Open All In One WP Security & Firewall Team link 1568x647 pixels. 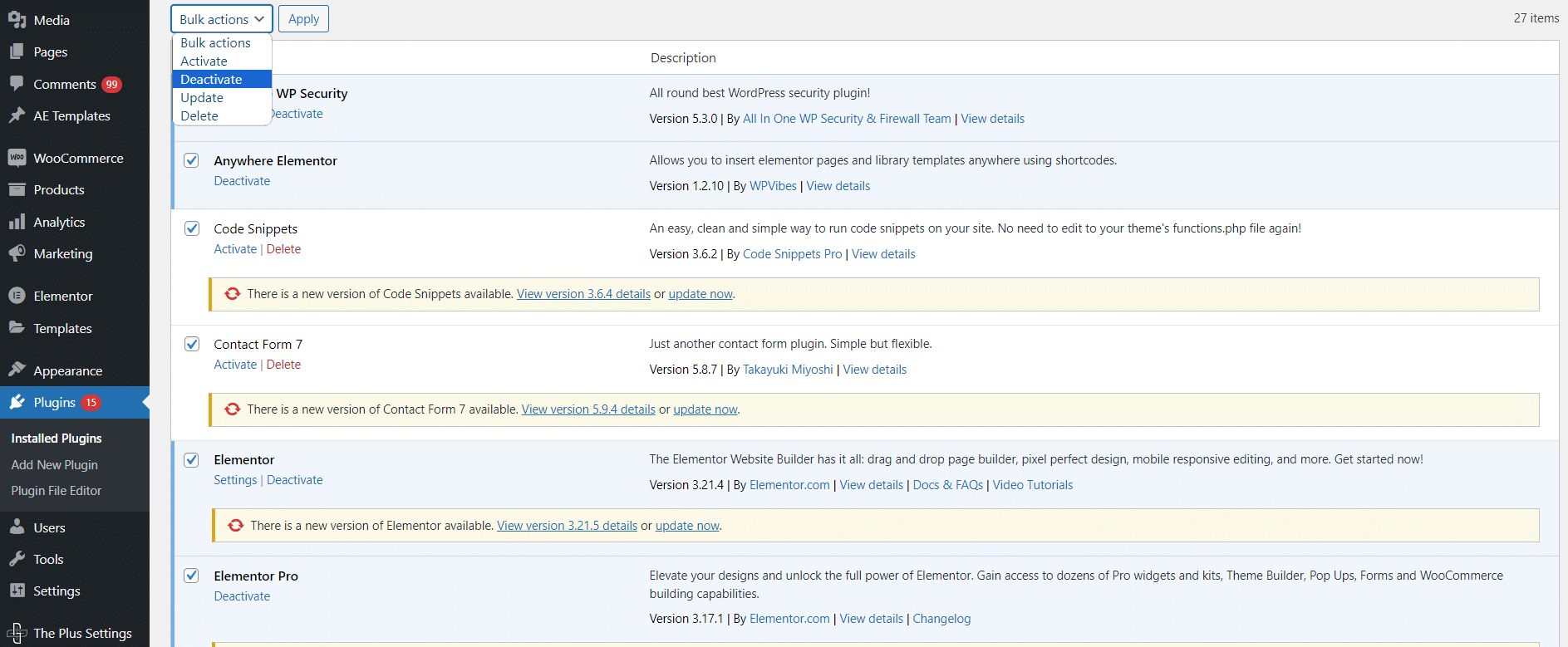click(x=847, y=119)
